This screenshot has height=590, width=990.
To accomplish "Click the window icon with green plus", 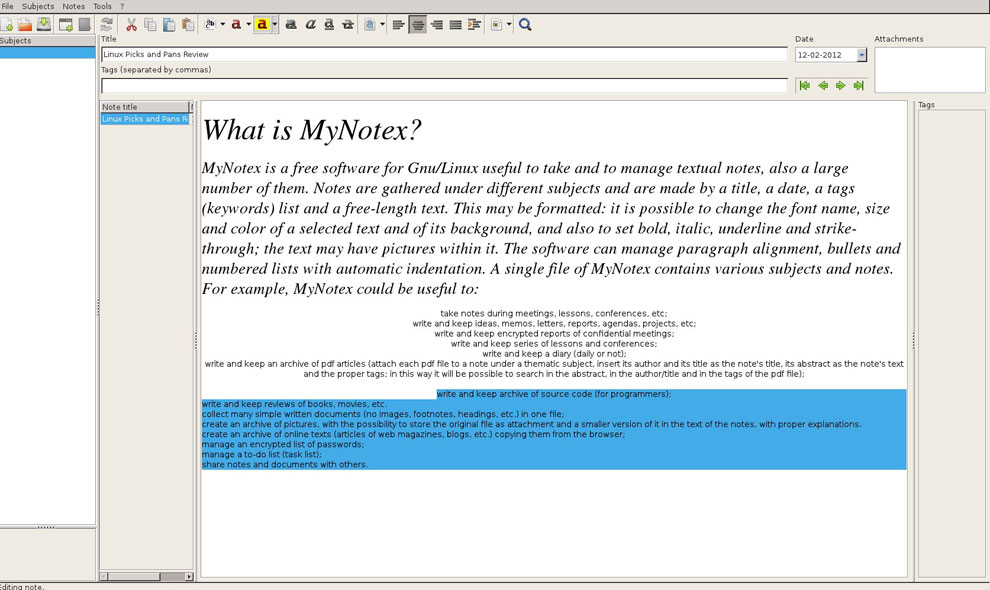I will pos(66,25).
